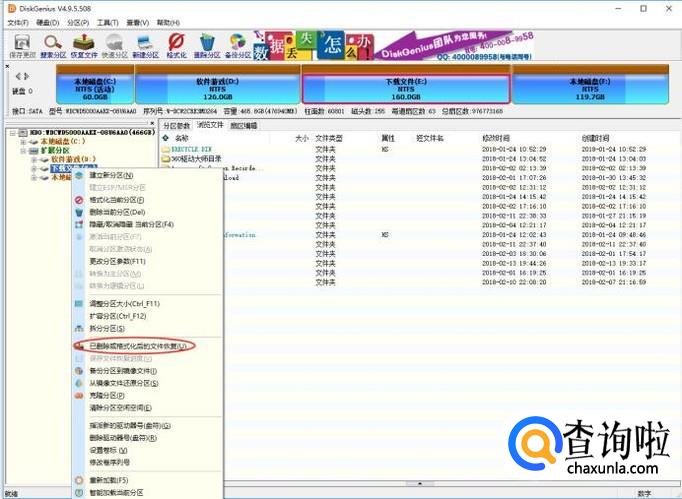This screenshot has height=499, width=682.
Task: Collapse the 扩展分区 tree node
Action: (23, 151)
